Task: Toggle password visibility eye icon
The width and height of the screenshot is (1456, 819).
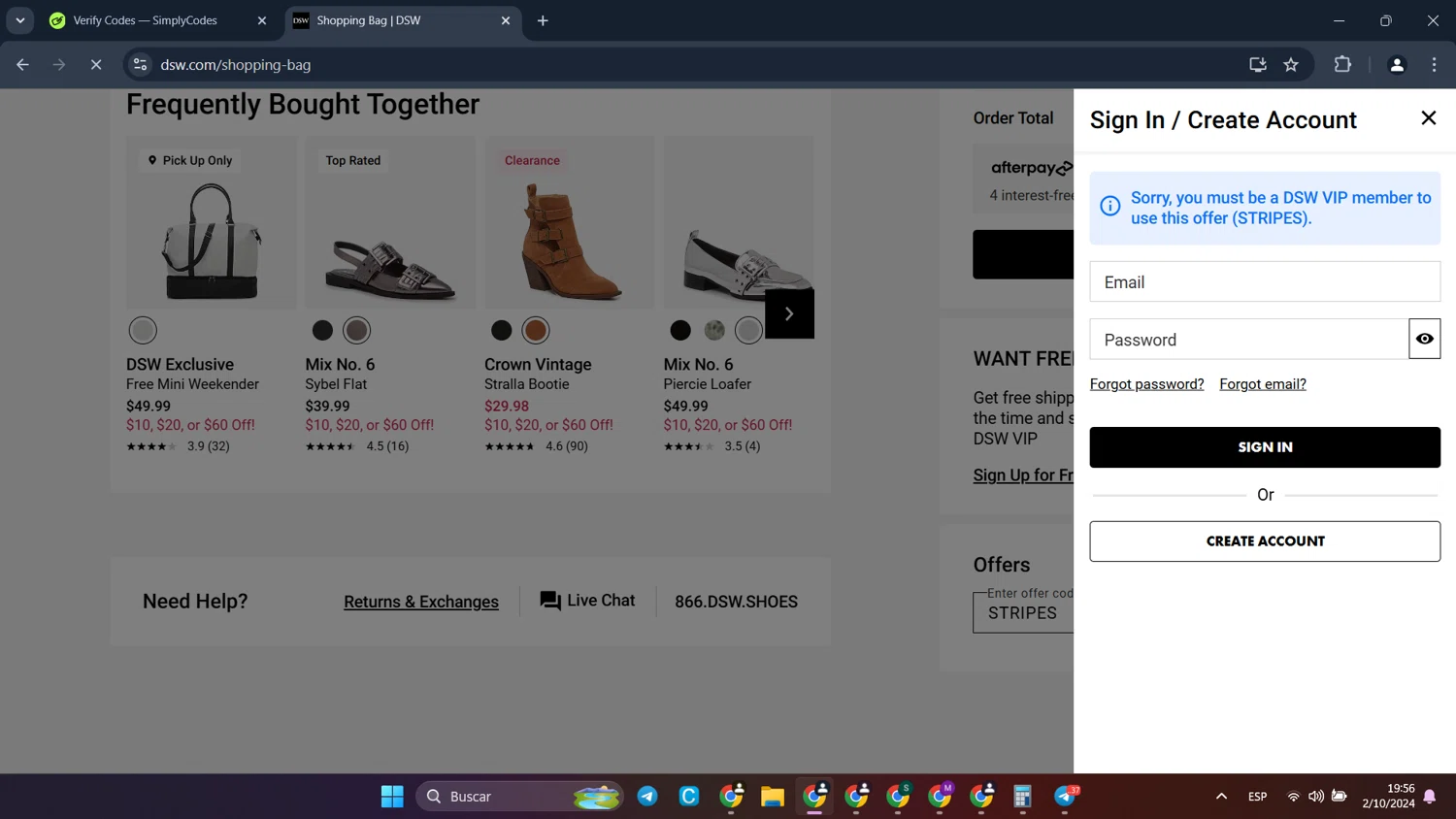Action: [x=1424, y=339]
